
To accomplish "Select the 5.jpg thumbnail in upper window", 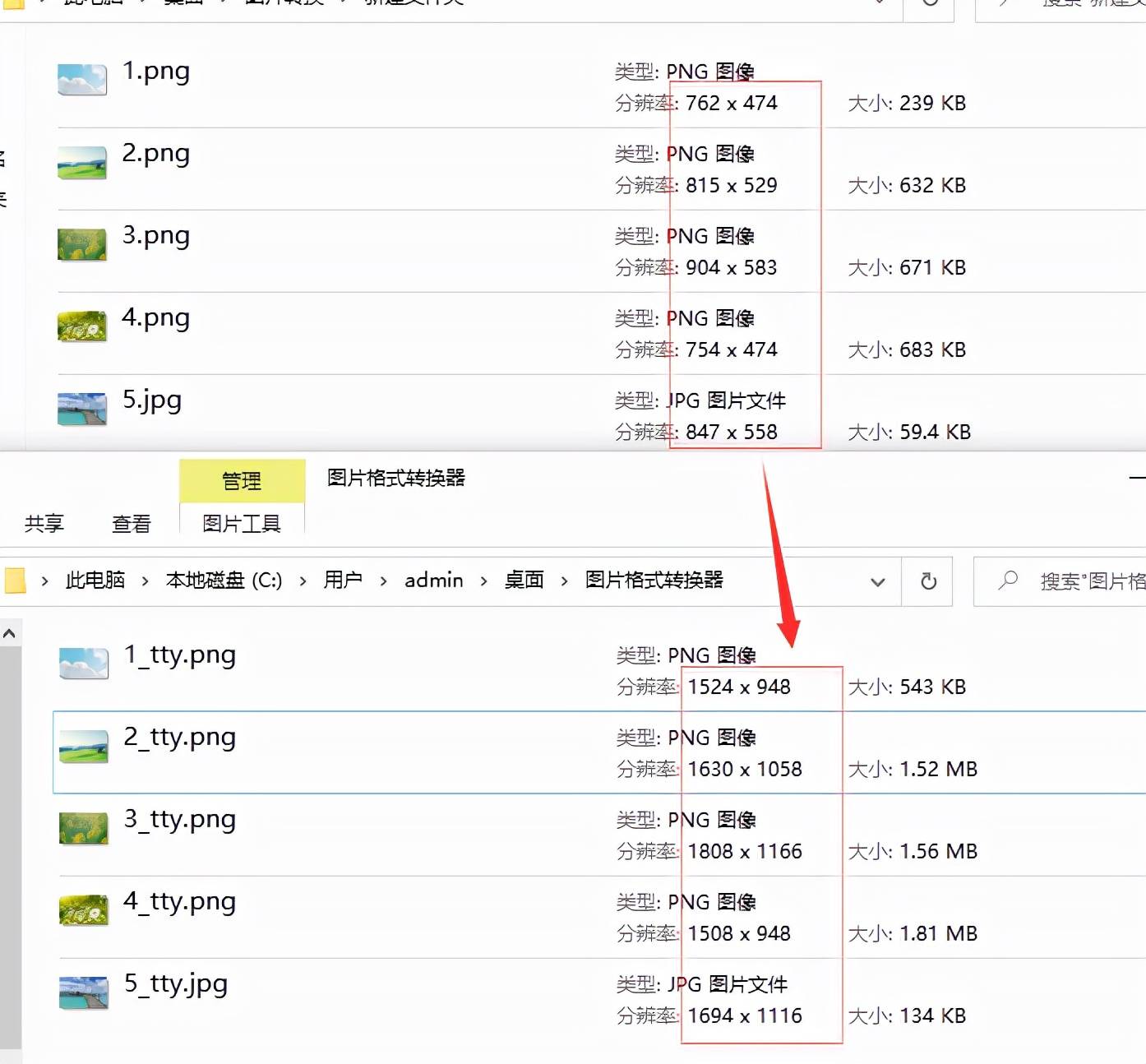I will [x=82, y=409].
